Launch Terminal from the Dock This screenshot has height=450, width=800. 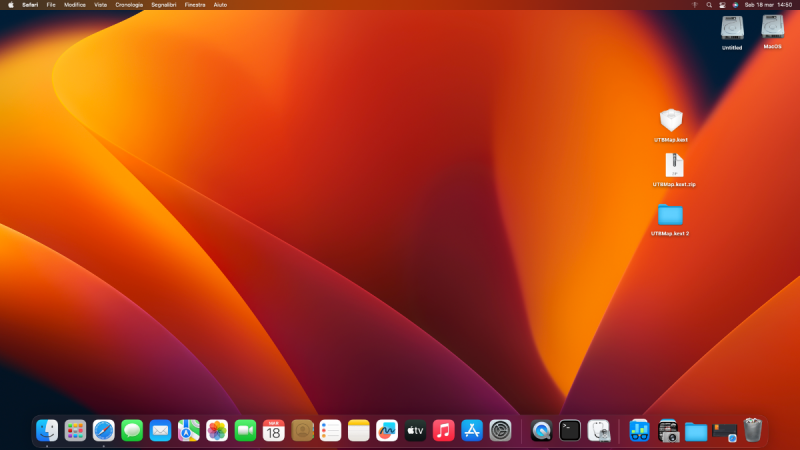(x=570, y=430)
